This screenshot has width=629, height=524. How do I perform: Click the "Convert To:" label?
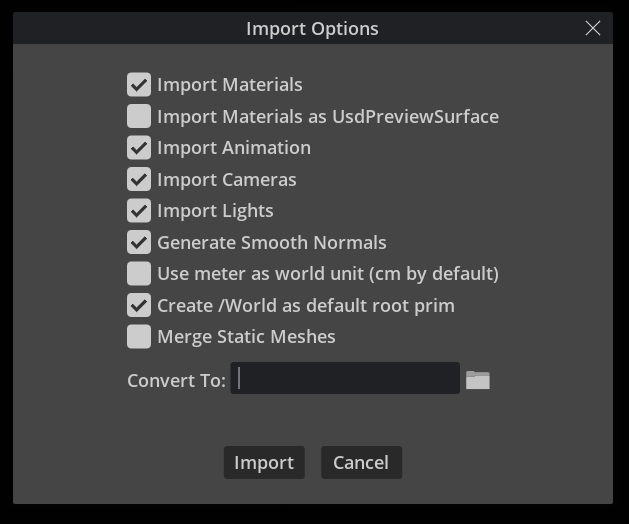coord(177,380)
